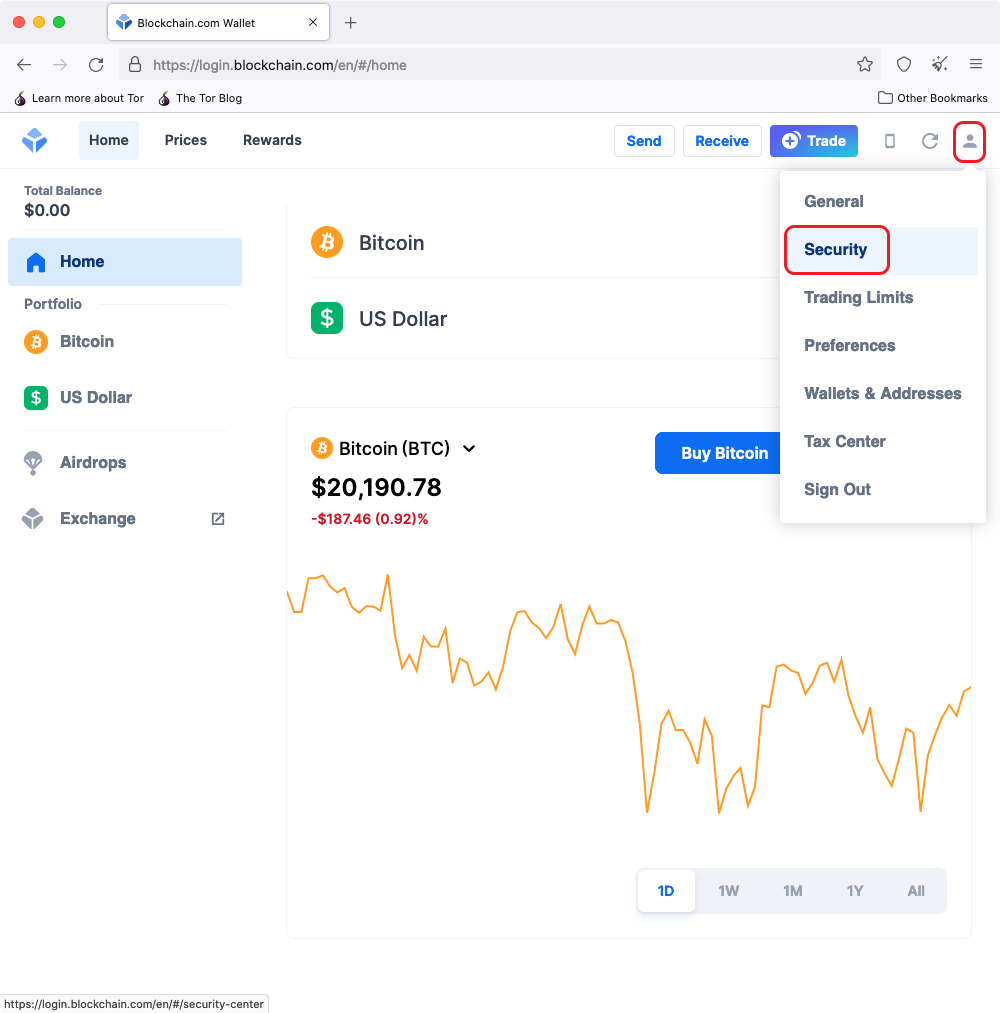Open the Learn more about Tor bookmark

tap(79, 98)
